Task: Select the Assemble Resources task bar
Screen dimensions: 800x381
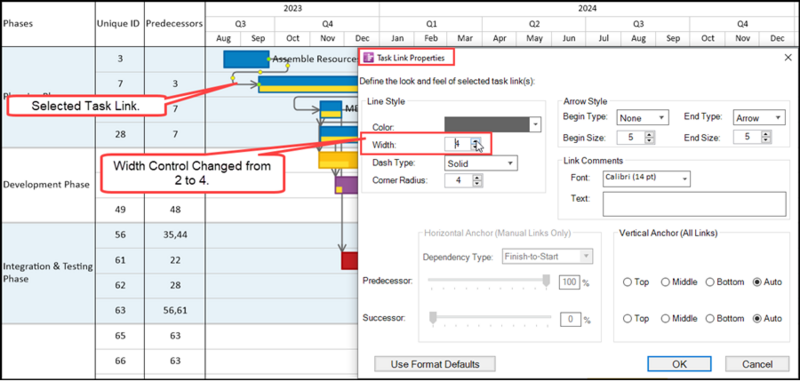Action: (246, 59)
